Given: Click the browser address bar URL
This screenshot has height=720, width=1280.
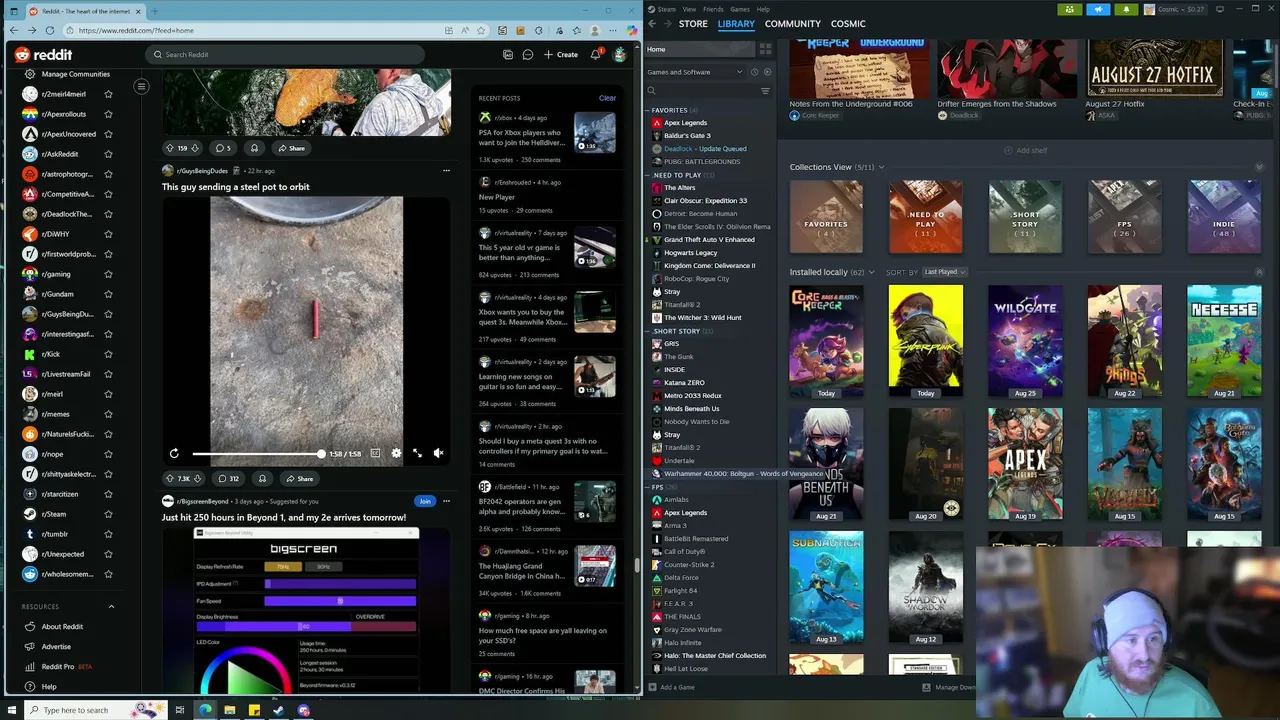Looking at the screenshot, I should (135, 30).
